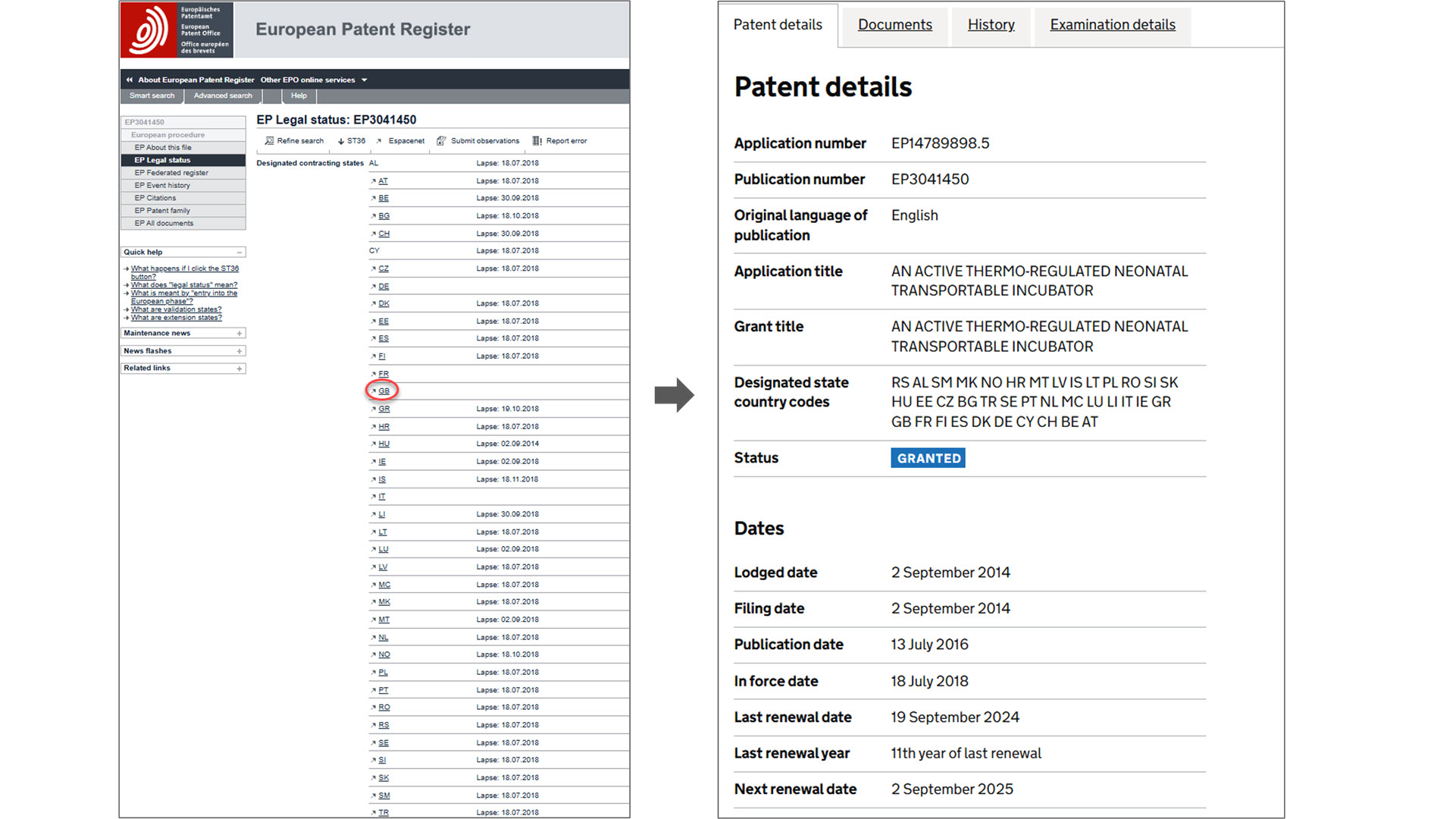1456x819 pixels.
Task: Collapse the Quick help panel
Action: pyautogui.click(x=240, y=253)
